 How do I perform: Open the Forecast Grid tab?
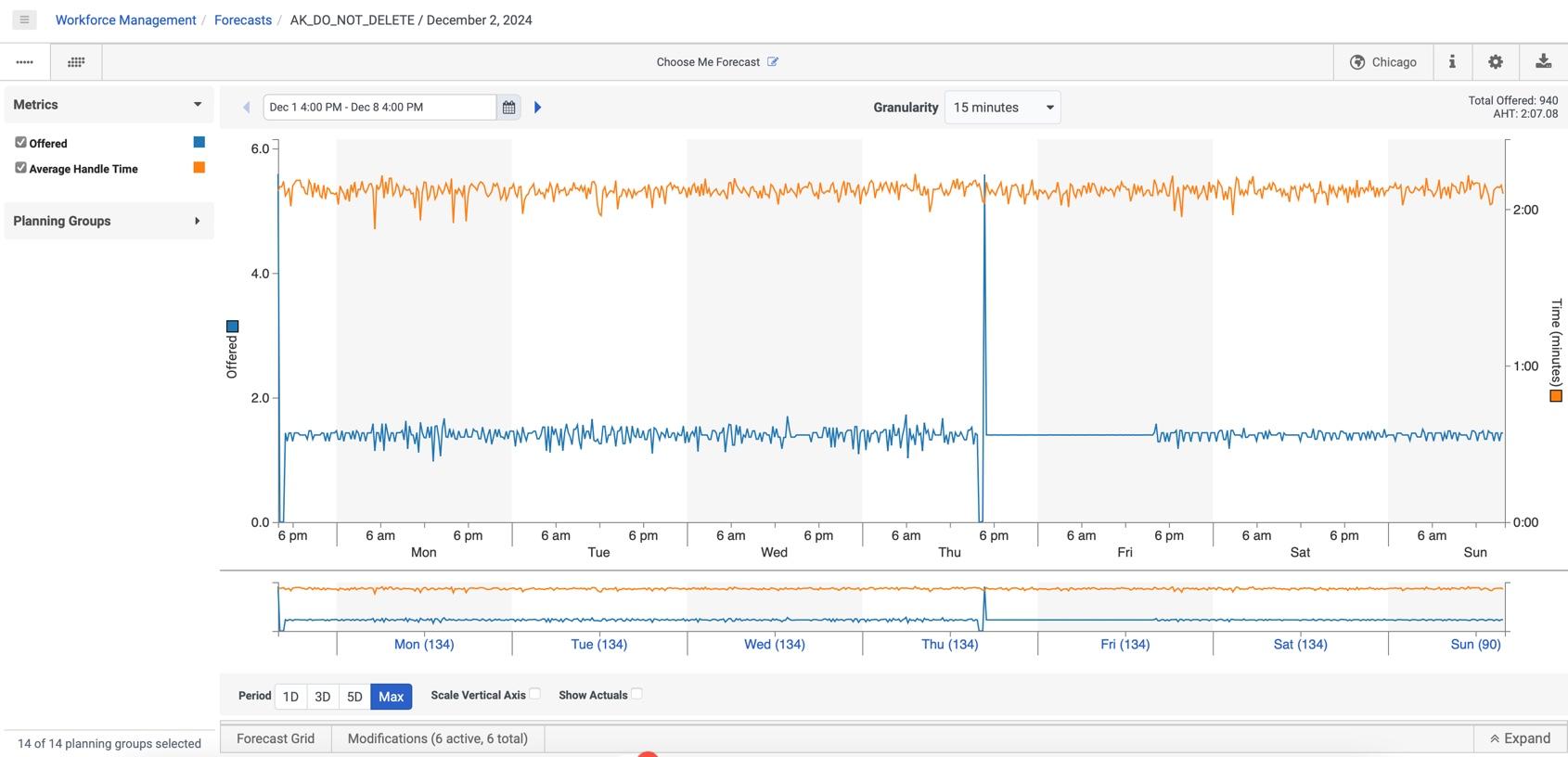coord(276,738)
